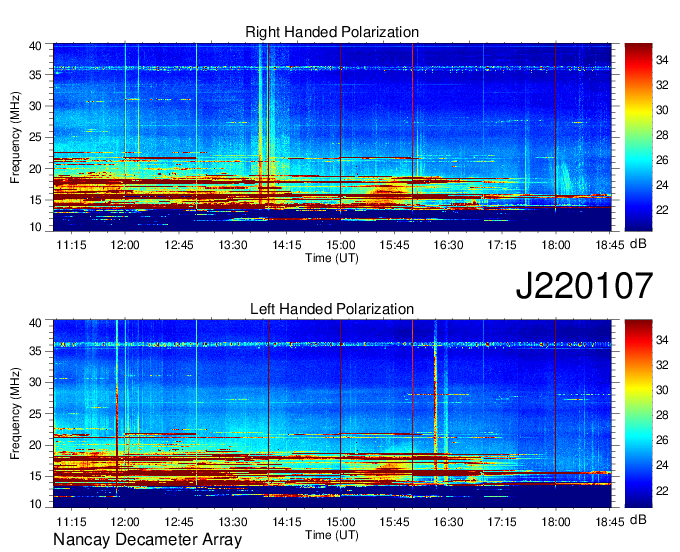Click the 20 frequency tick of Right Handed plot
The width and height of the screenshot is (680, 552).
pyautogui.click(x=35, y=169)
